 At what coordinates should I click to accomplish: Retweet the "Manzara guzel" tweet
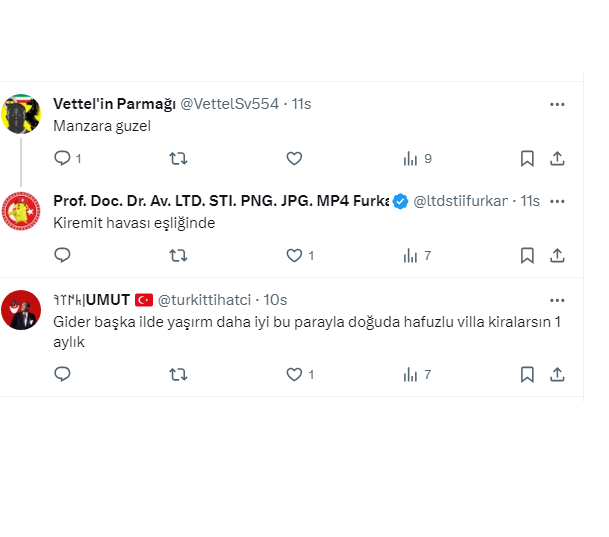tap(178, 158)
